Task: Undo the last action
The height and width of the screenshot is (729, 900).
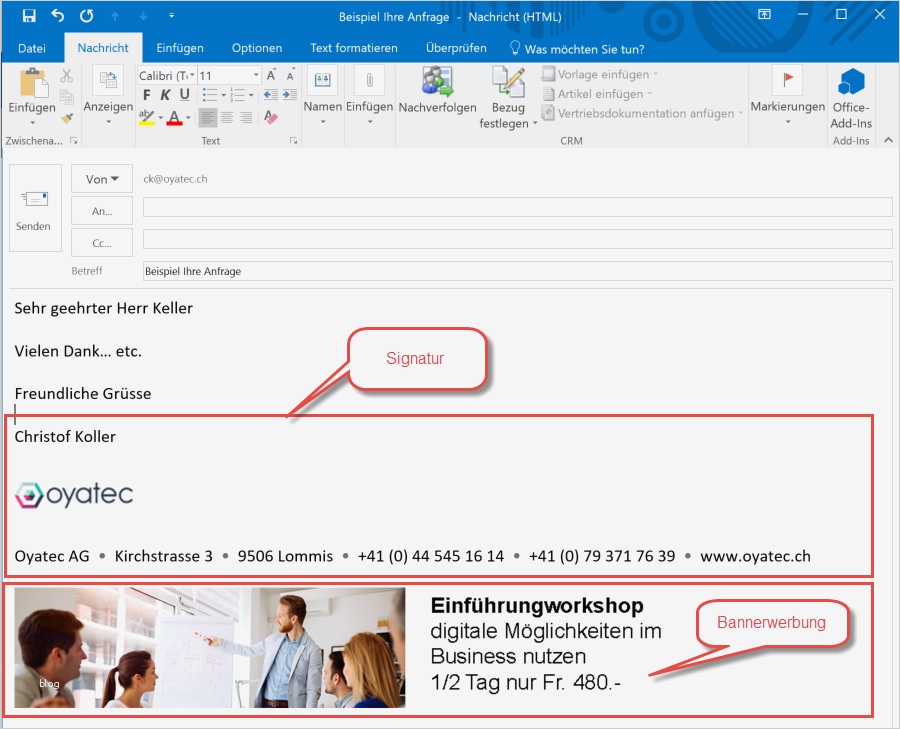Action: [x=57, y=15]
